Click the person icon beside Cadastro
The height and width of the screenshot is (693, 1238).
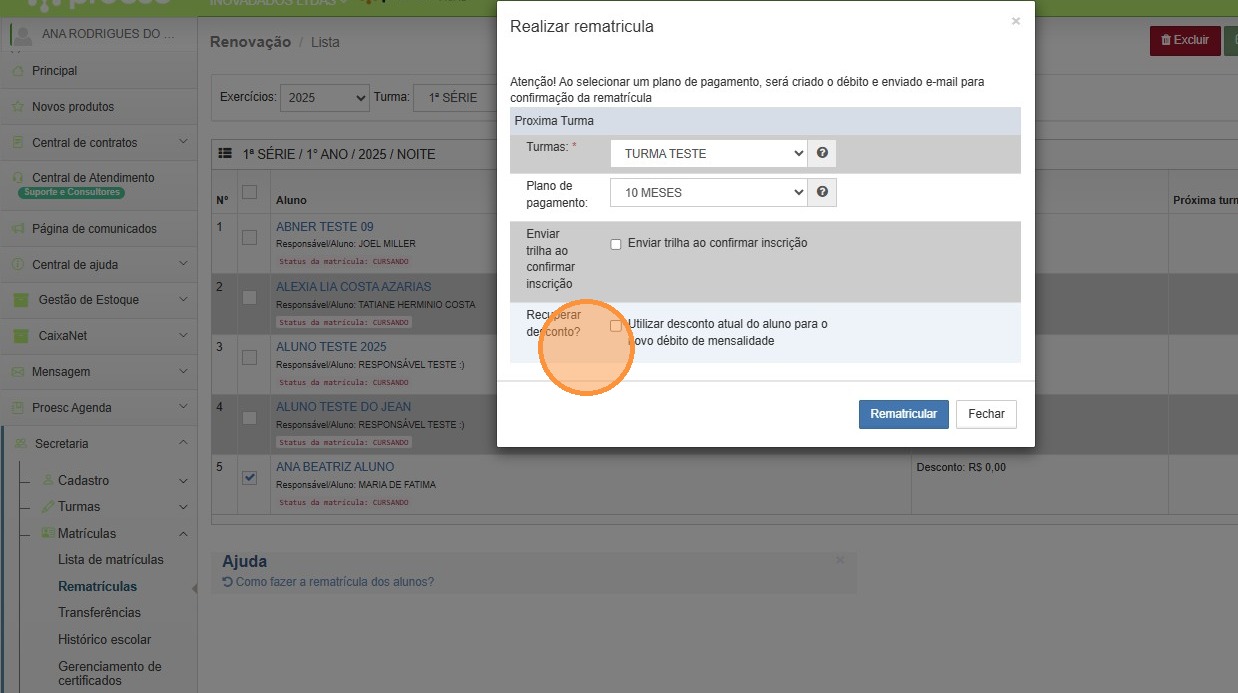(x=48, y=481)
